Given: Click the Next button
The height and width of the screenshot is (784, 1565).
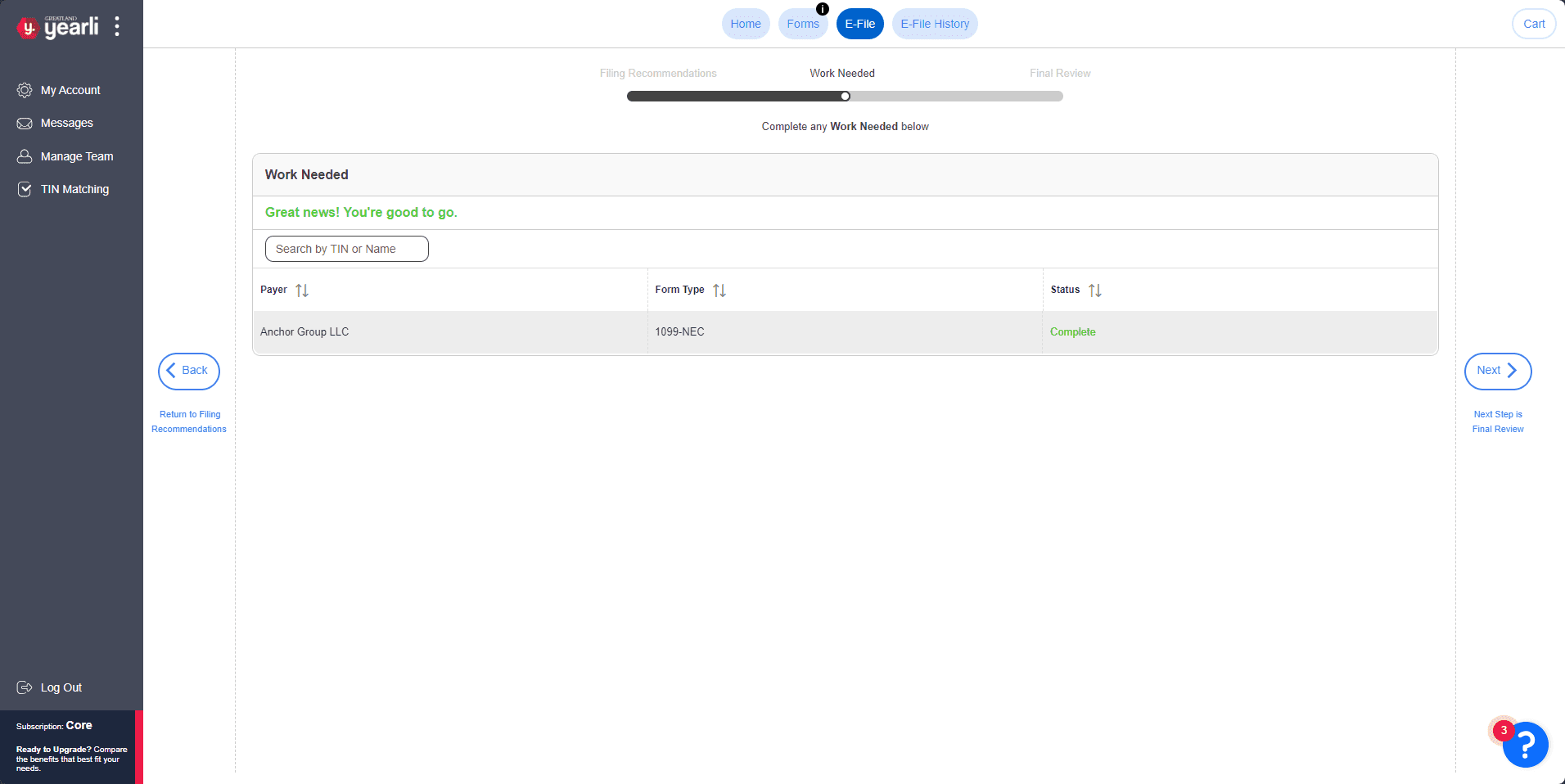Looking at the screenshot, I should click(1498, 371).
